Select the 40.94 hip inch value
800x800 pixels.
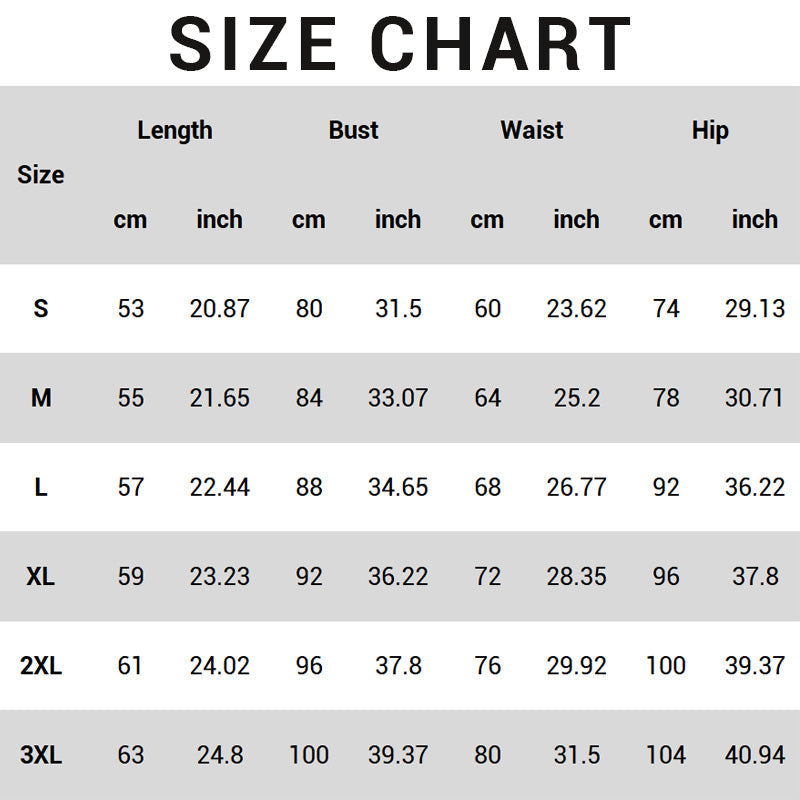click(x=755, y=755)
